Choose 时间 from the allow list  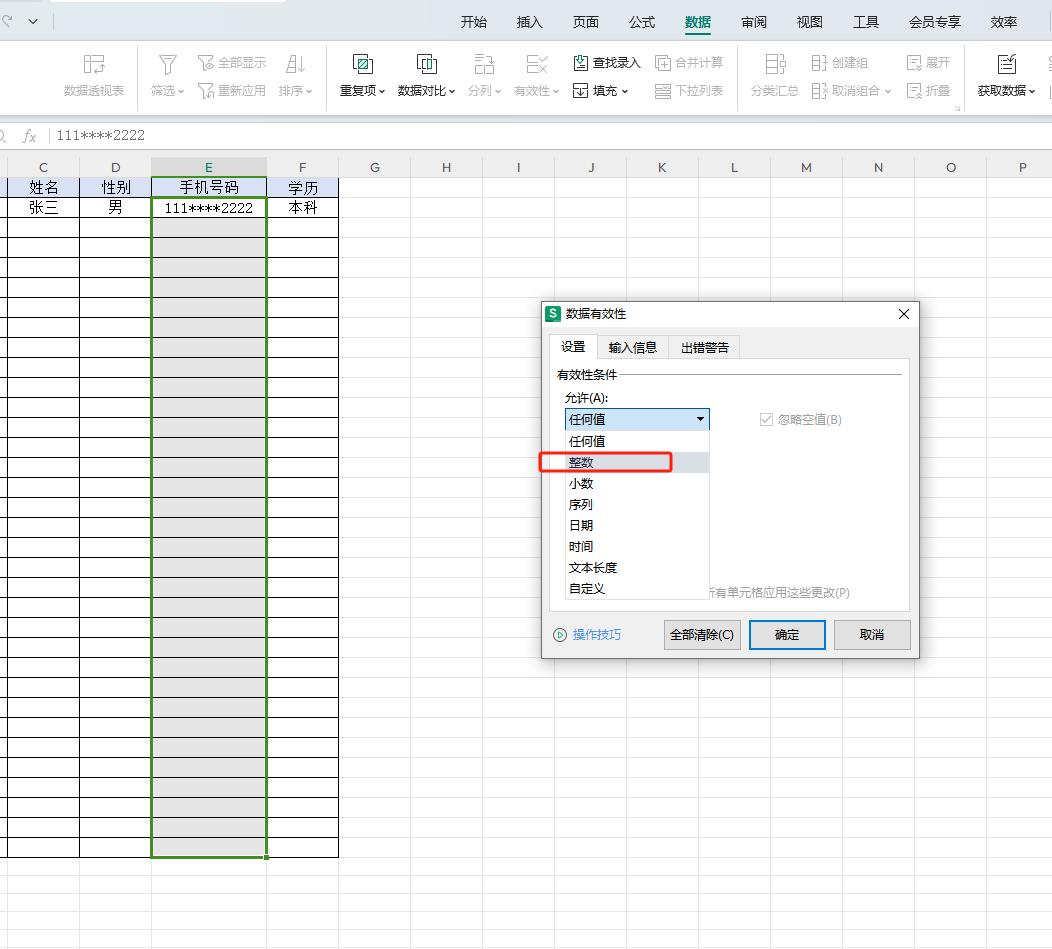pyautogui.click(x=637, y=546)
